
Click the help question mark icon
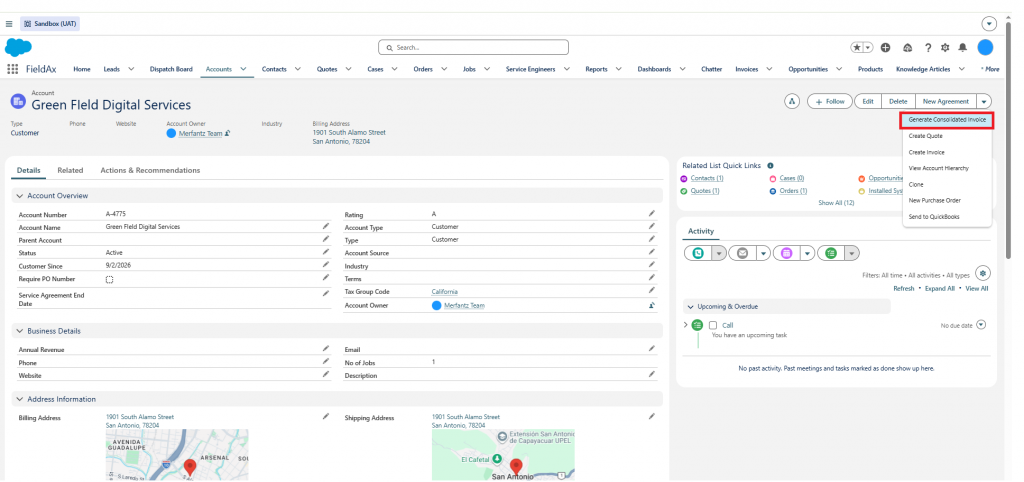click(x=927, y=48)
